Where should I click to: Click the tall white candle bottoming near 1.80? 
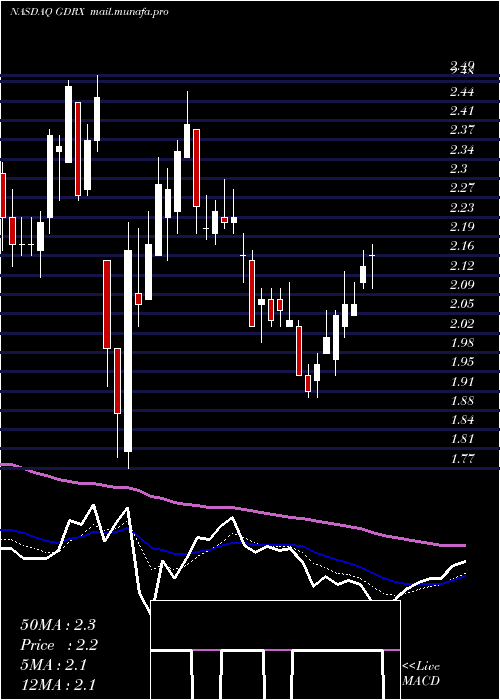[128, 351]
